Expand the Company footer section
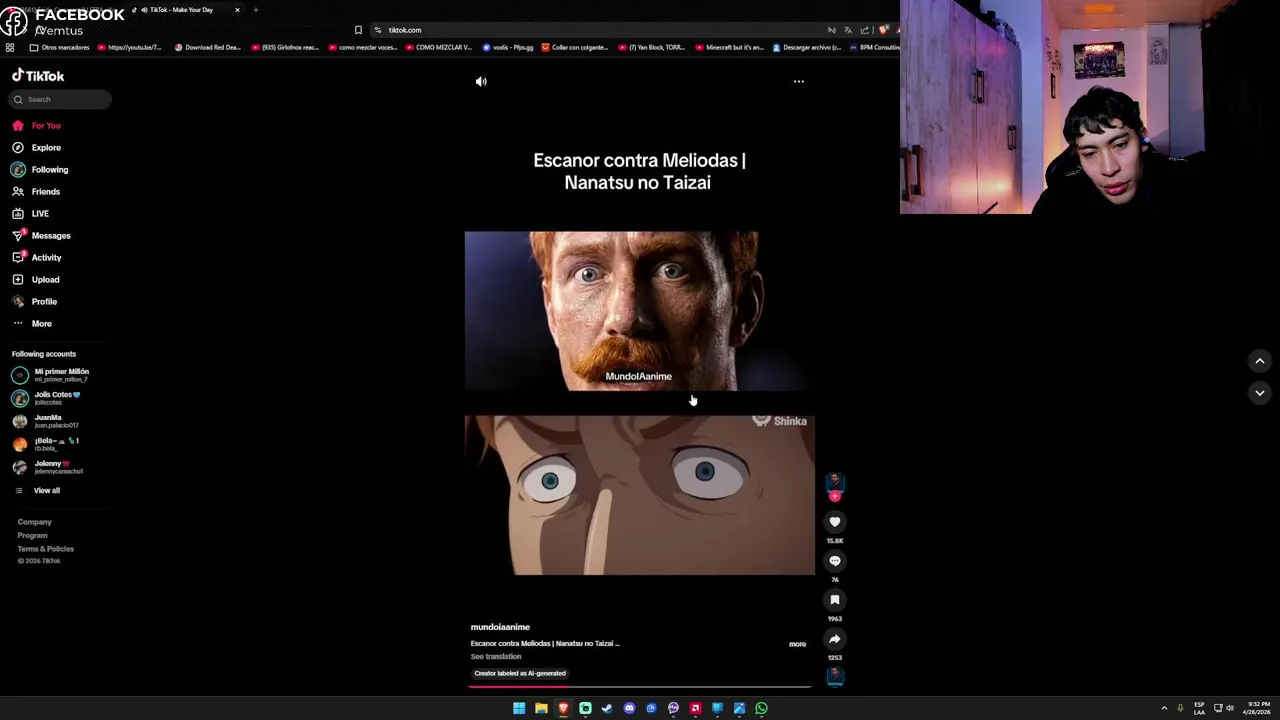 pyautogui.click(x=34, y=522)
